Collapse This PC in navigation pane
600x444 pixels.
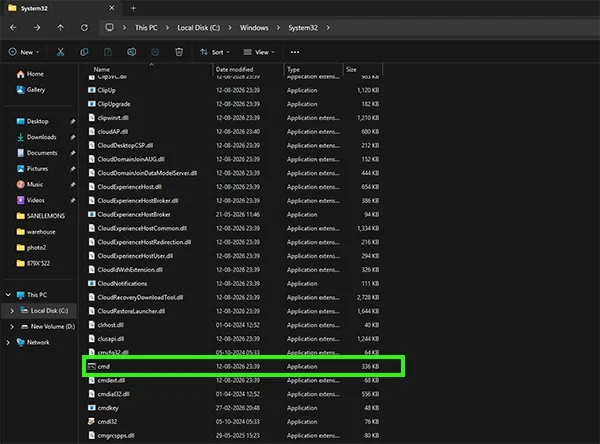(x=8, y=295)
